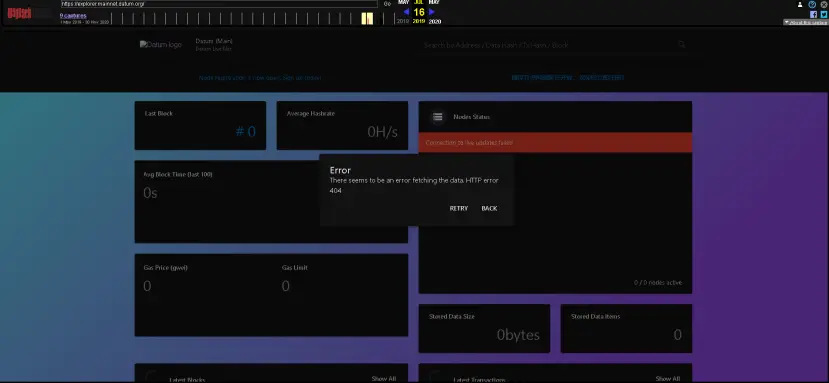Image resolution: width=829 pixels, height=383 pixels.
Task: Show All latest blocks
Action: (384, 379)
